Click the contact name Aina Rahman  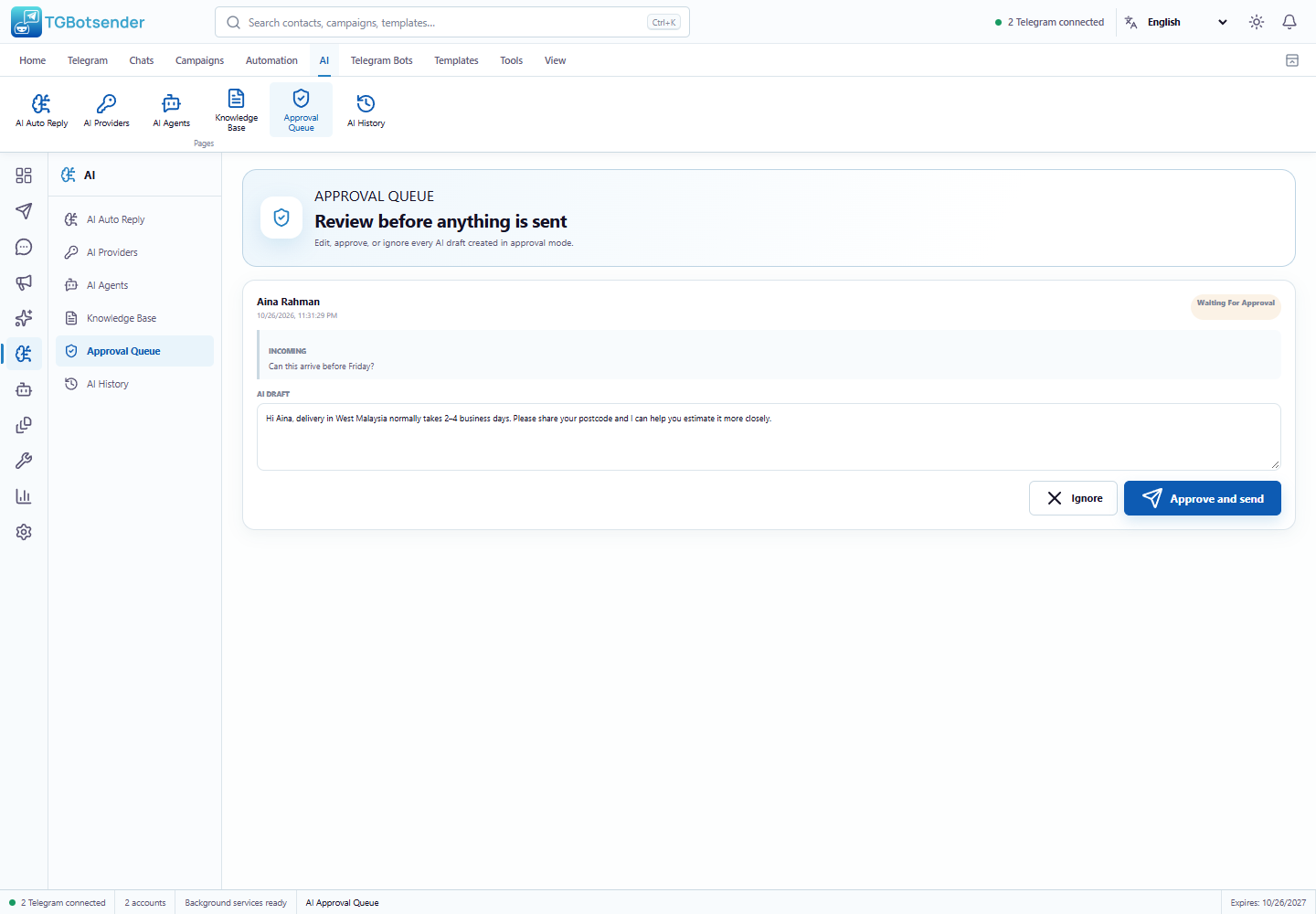[x=288, y=302]
